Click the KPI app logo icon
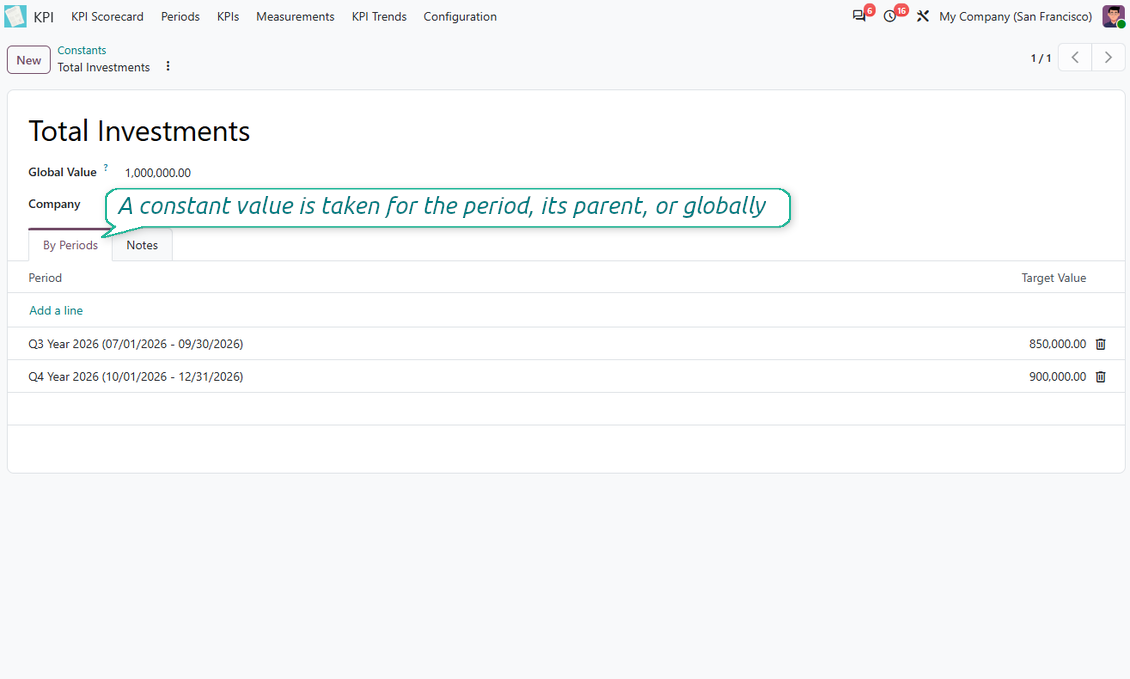Image resolution: width=1130 pixels, height=679 pixels. tap(15, 17)
